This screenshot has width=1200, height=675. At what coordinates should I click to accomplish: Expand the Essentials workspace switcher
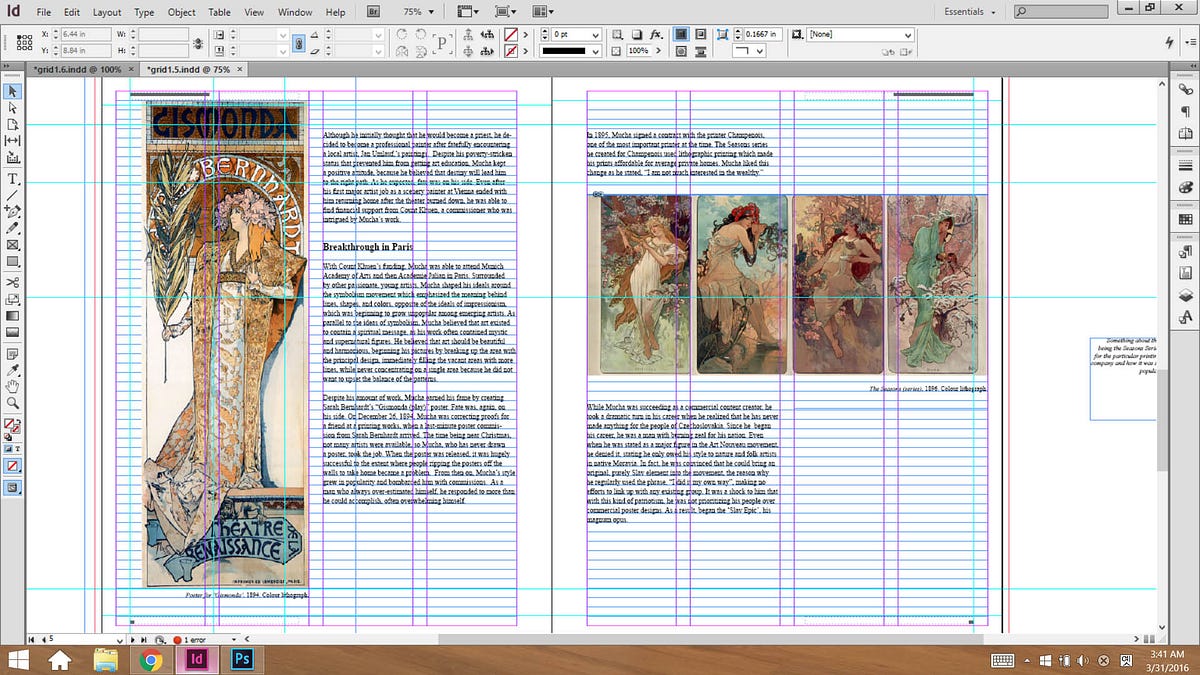click(x=969, y=12)
